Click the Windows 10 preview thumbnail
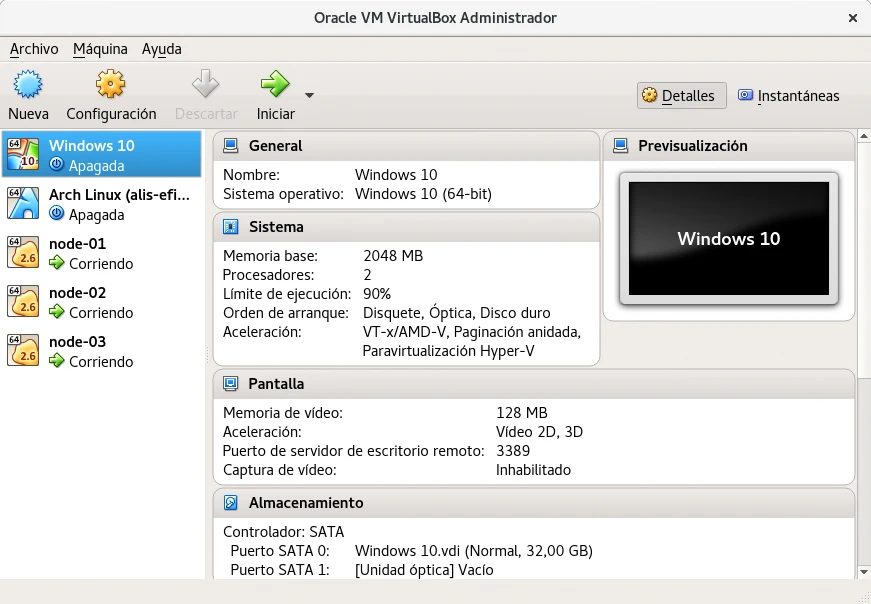The image size is (871, 604). (x=728, y=238)
